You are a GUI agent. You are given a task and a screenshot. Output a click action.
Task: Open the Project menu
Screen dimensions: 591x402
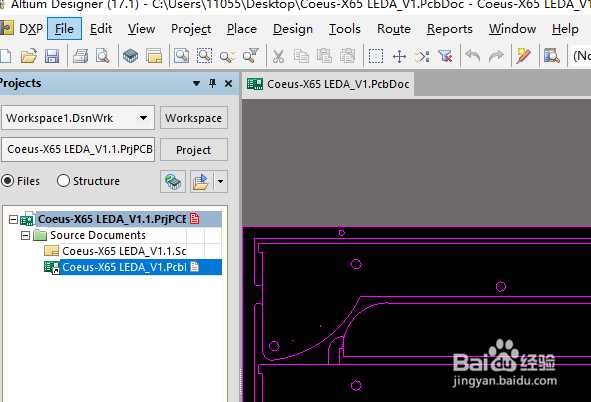191,29
